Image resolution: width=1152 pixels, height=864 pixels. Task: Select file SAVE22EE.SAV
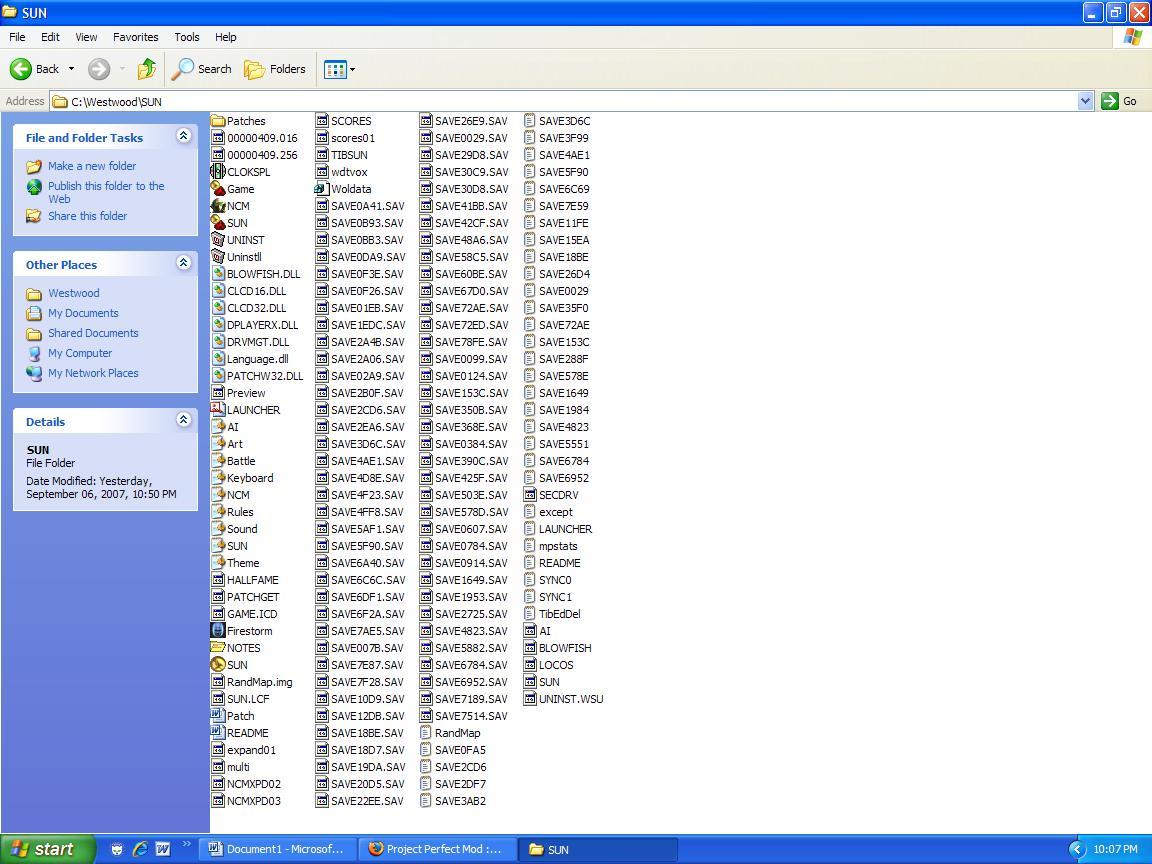360,801
